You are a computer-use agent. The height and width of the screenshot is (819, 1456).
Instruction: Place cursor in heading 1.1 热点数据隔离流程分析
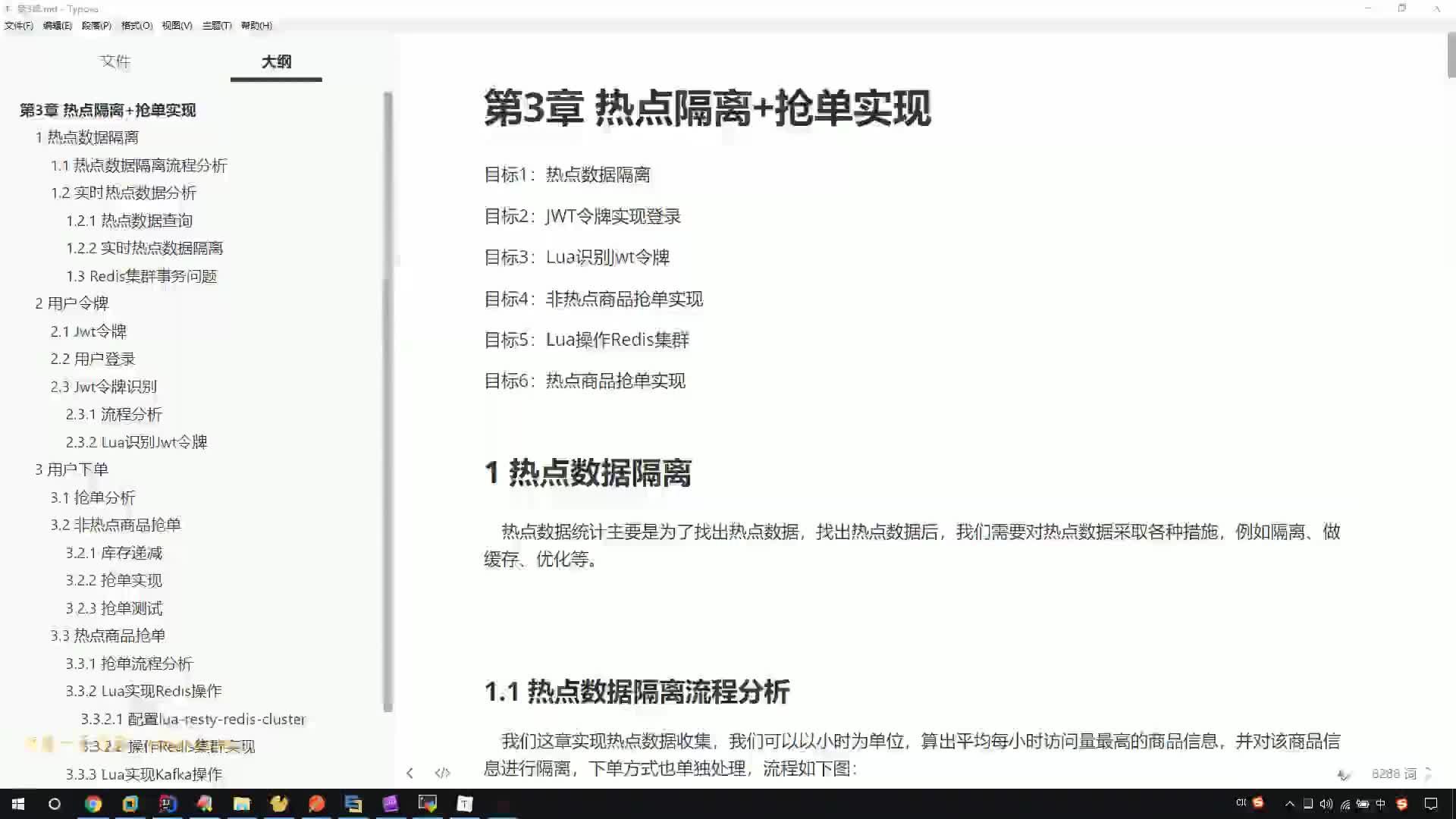point(637,692)
